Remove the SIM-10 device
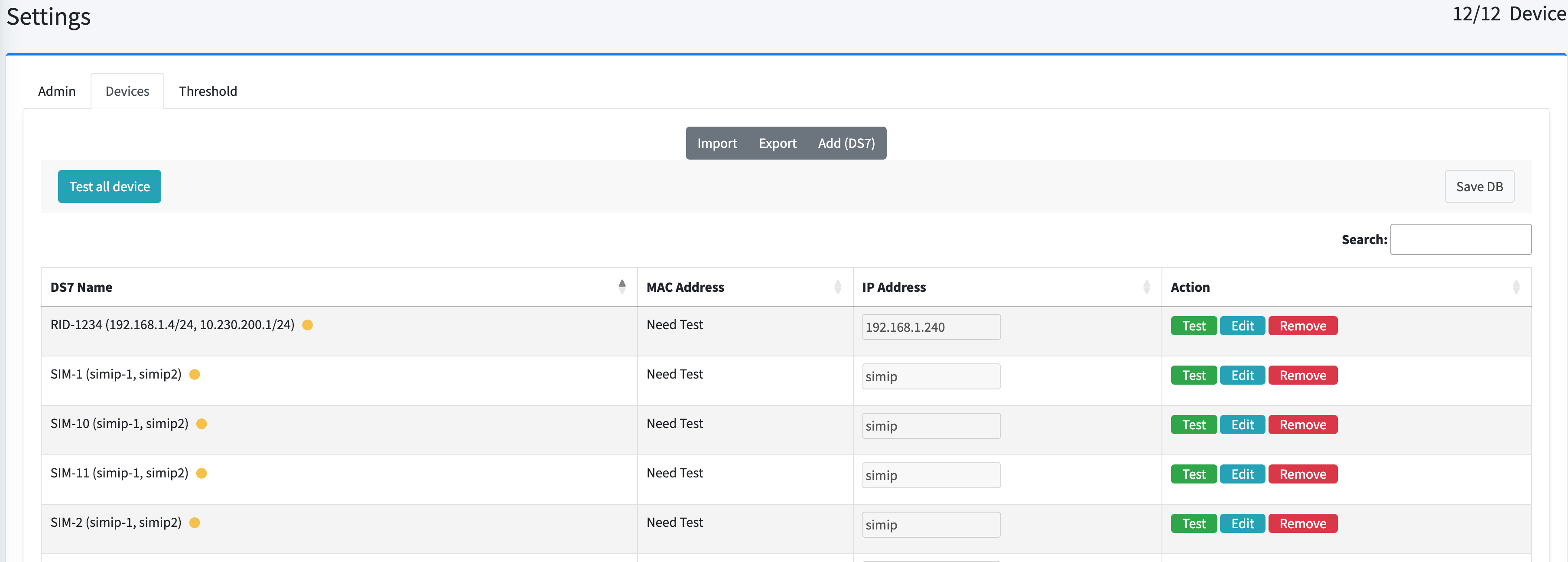1568x562 pixels. tap(1302, 425)
